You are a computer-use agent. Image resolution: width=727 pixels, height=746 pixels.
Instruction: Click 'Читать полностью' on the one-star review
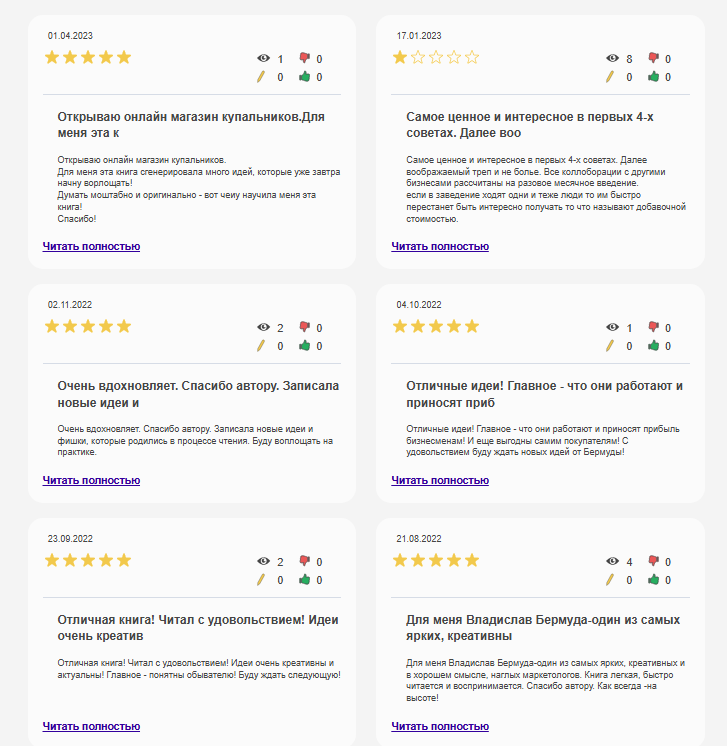point(440,246)
